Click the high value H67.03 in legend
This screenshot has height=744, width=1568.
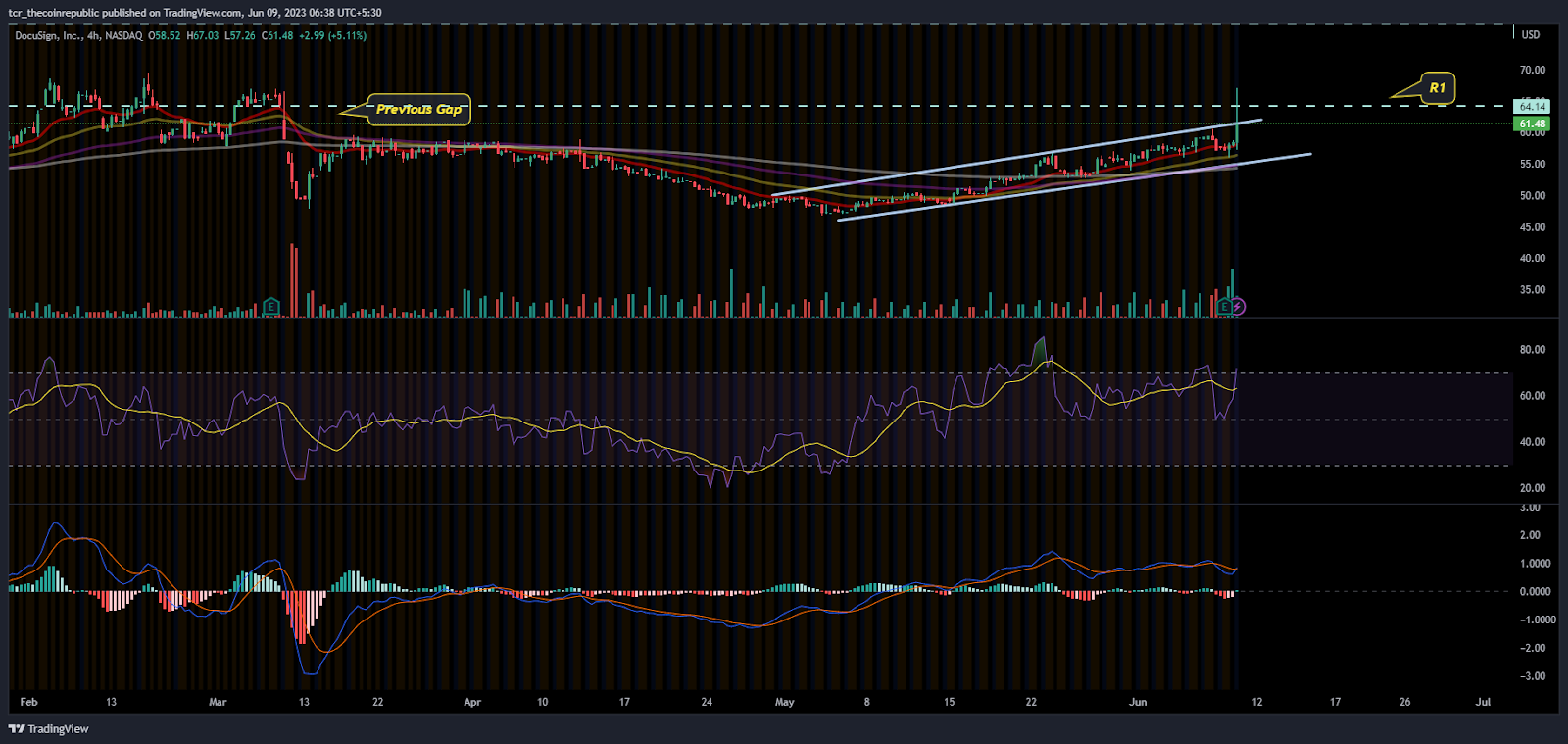tap(203, 35)
